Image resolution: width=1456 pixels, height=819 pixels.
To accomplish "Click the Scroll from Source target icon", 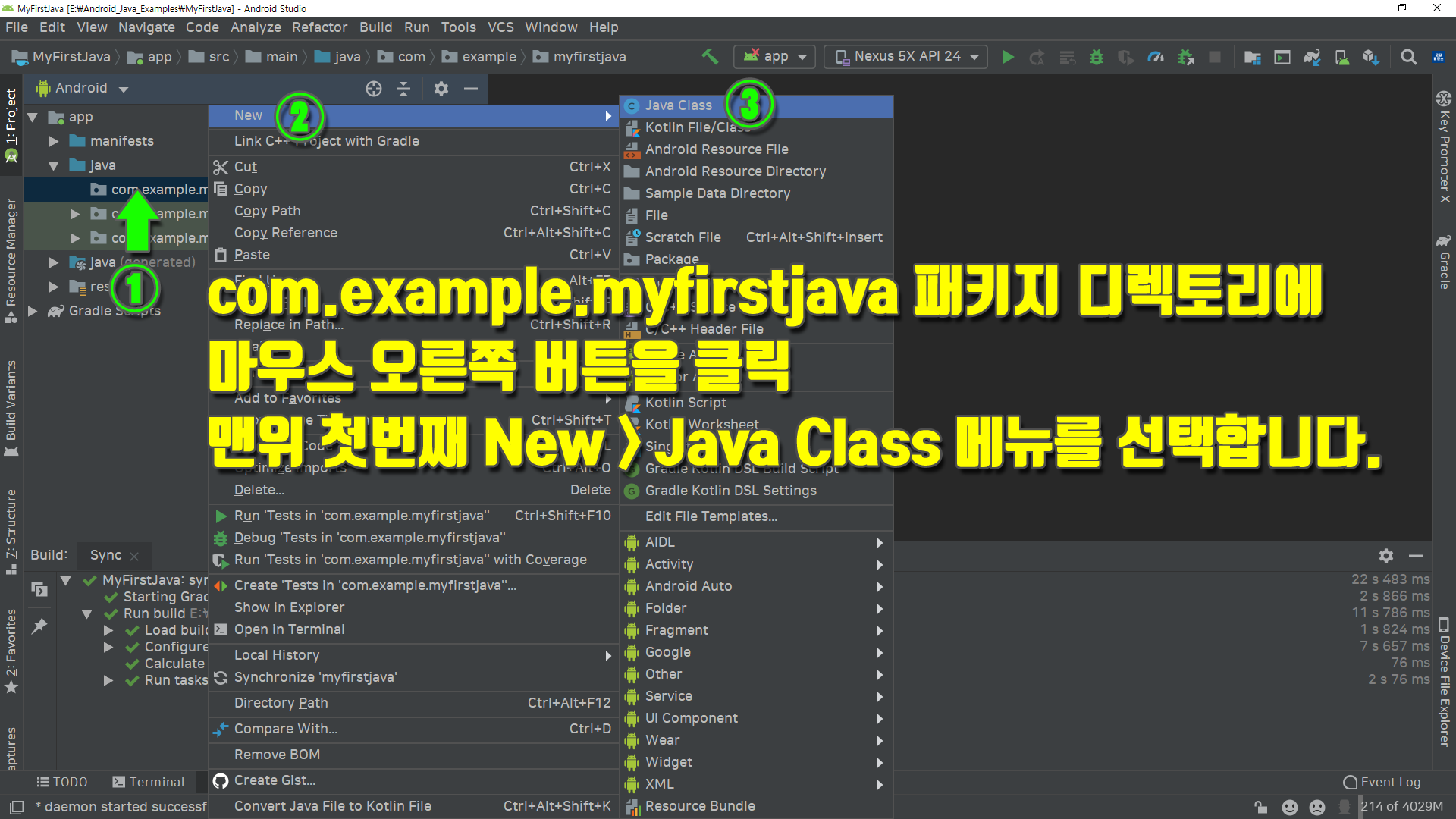I will click(x=374, y=89).
